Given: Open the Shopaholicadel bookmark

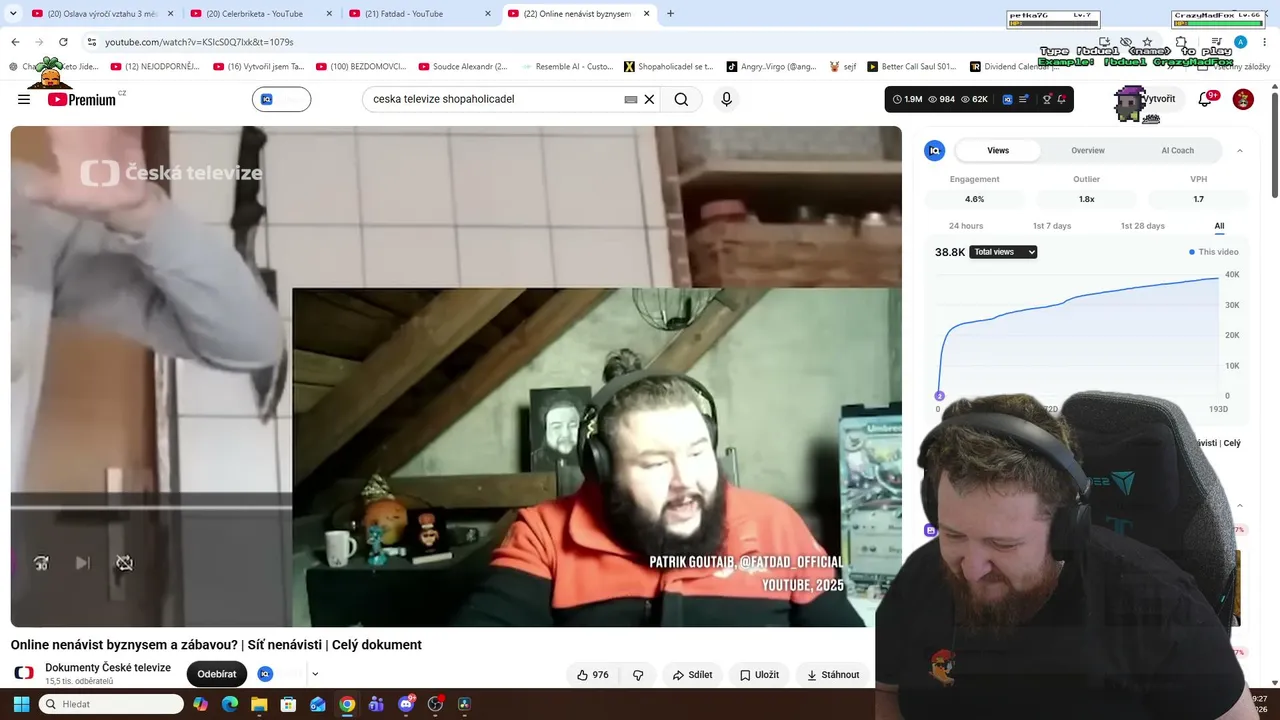Looking at the screenshot, I should (669, 67).
